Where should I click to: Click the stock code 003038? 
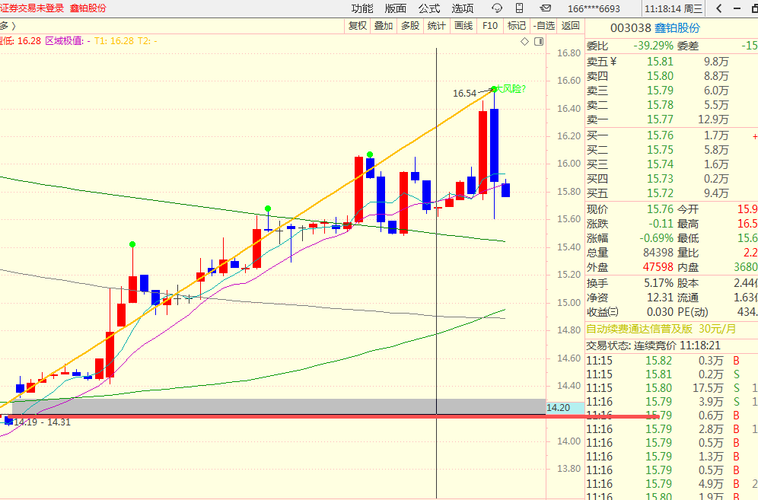tap(631, 28)
